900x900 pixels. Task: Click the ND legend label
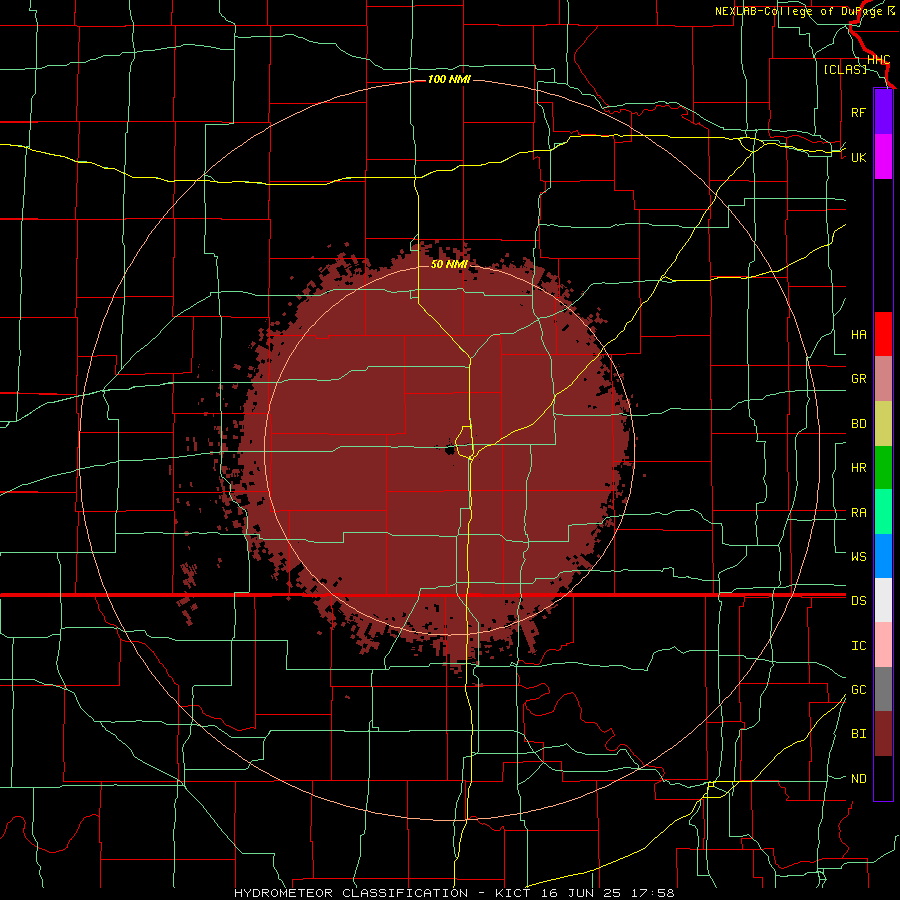[x=858, y=779]
